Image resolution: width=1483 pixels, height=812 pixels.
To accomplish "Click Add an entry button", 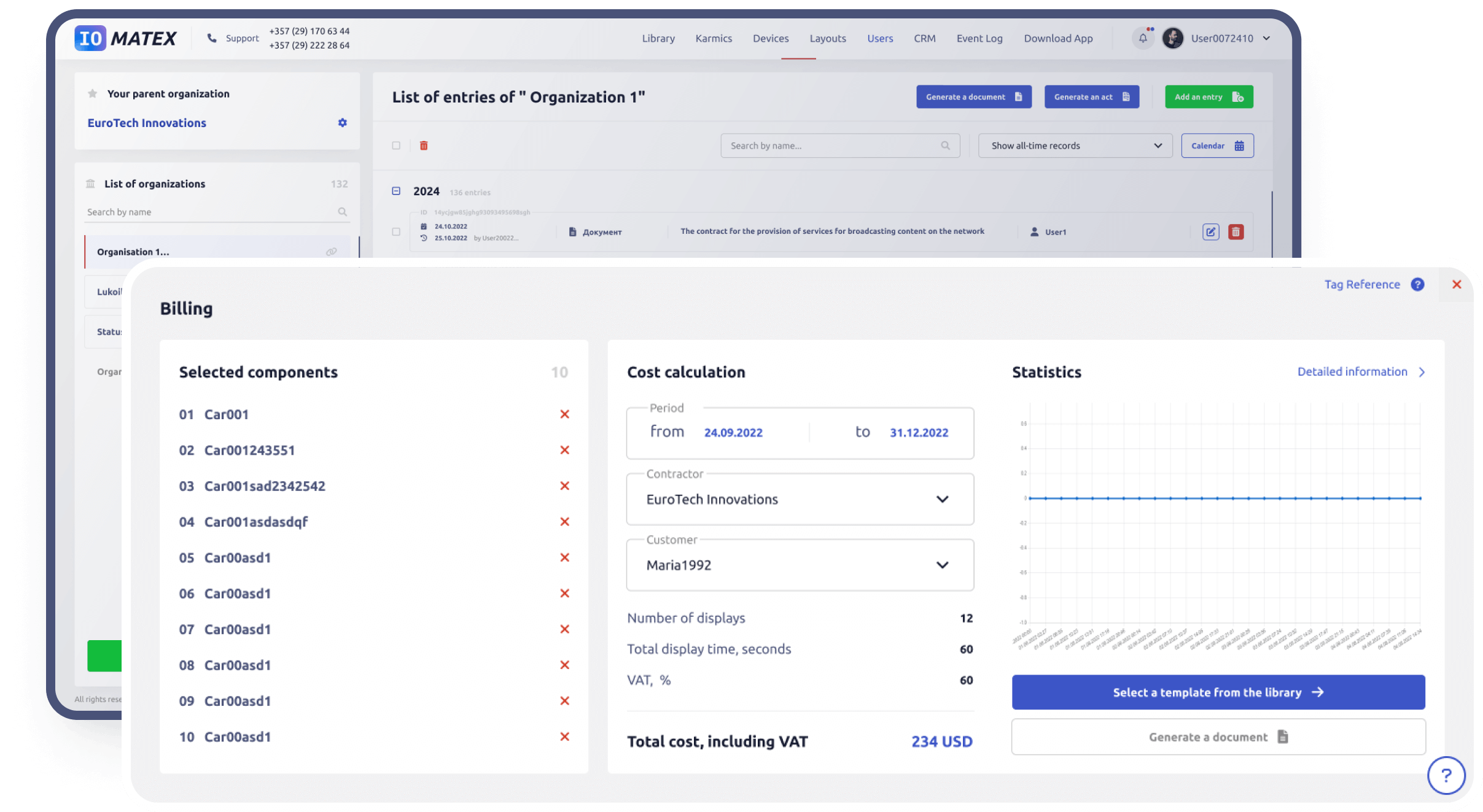I will [x=1209, y=97].
